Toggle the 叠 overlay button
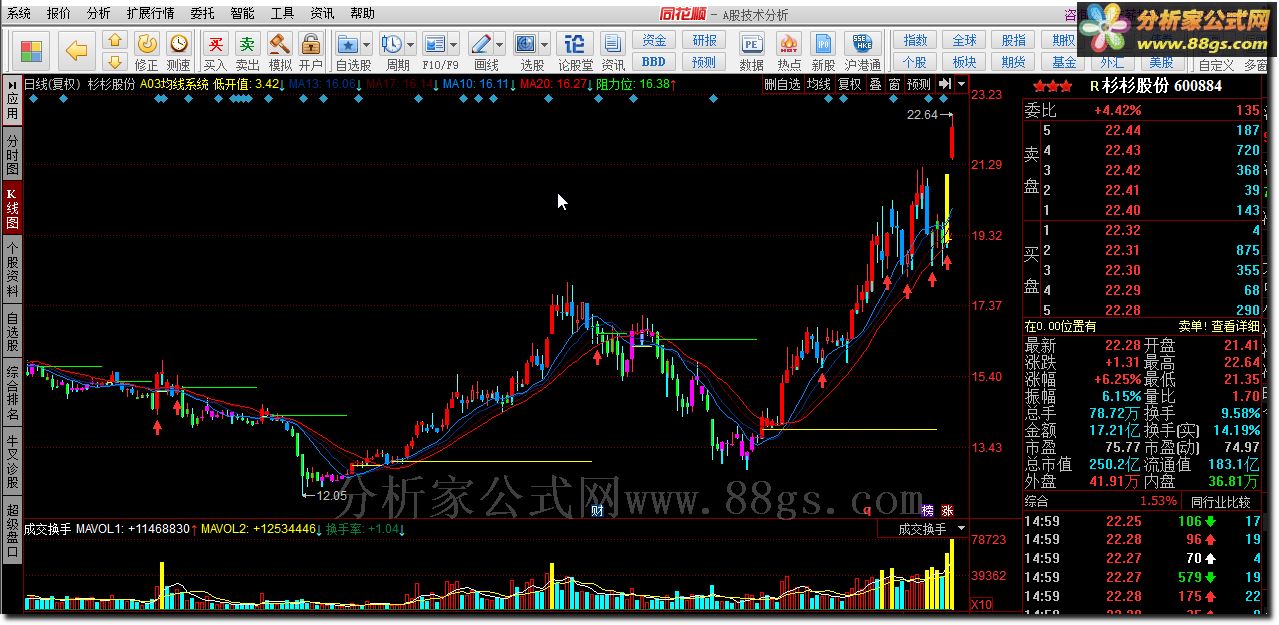The height and width of the screenshot is (625, 1279). coord(875,85)
